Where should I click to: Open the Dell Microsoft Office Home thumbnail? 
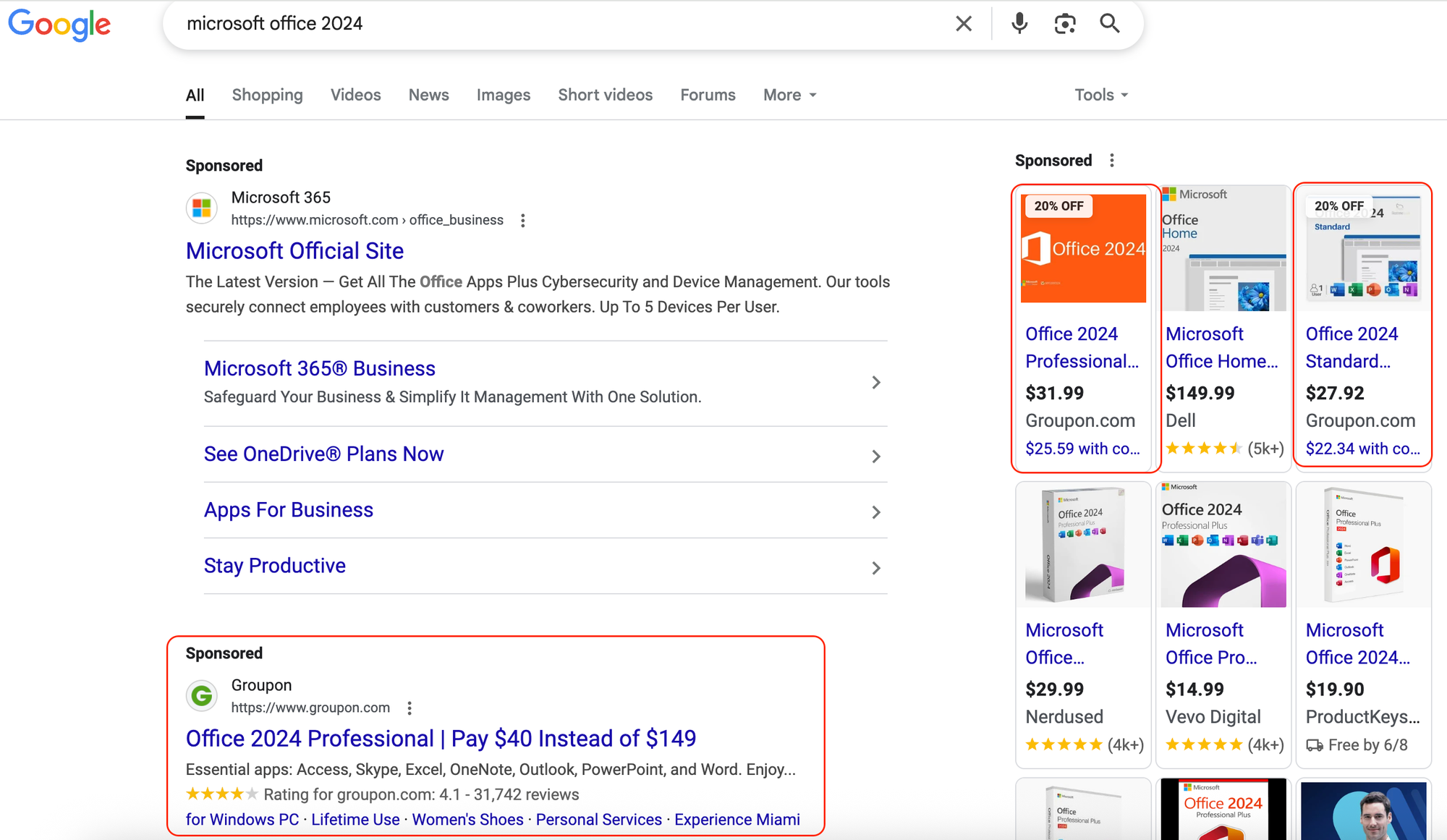tap(1223, 248)
